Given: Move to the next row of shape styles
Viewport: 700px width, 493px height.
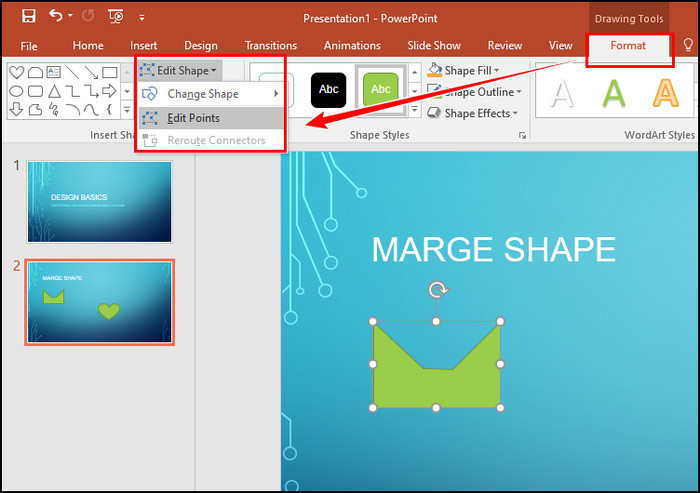Looking at the screenshot, I should coord(415,91).
